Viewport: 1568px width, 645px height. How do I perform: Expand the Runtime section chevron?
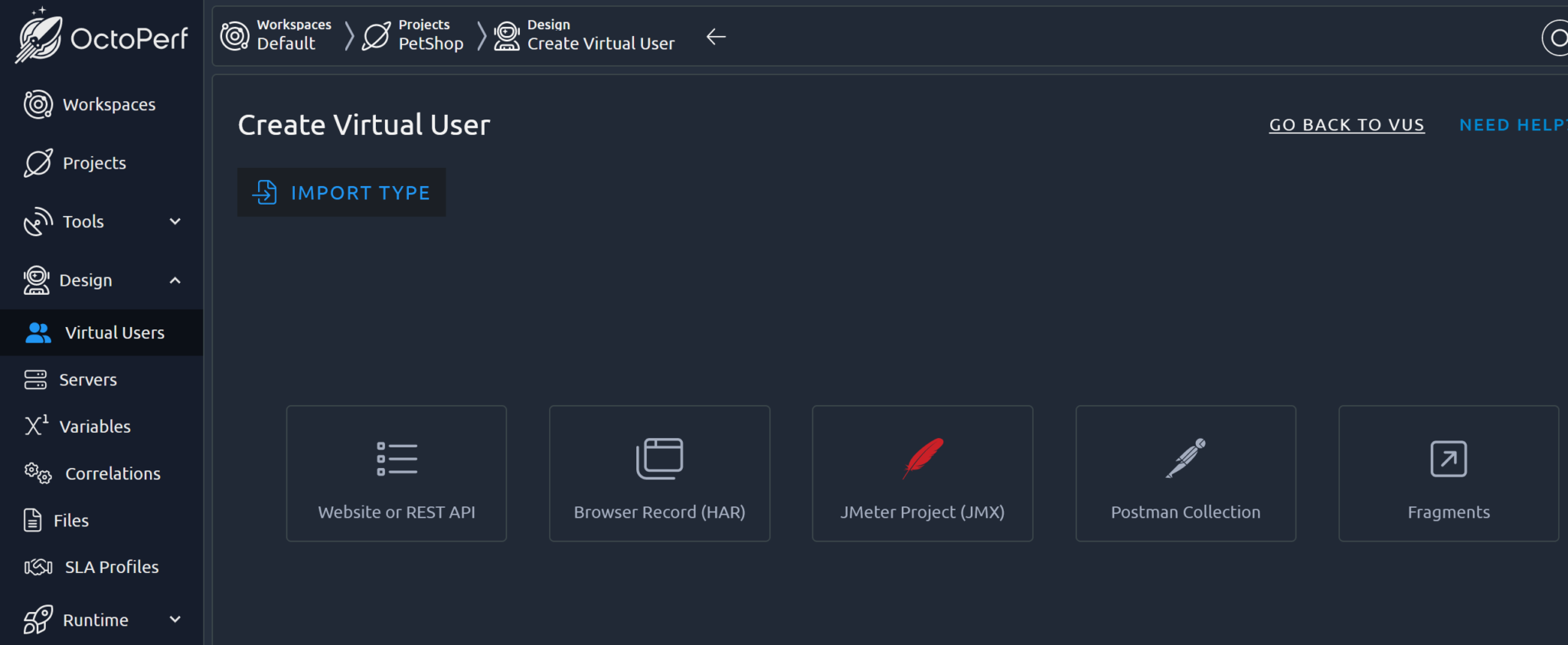pyautogui.click(x=175, y=619)
